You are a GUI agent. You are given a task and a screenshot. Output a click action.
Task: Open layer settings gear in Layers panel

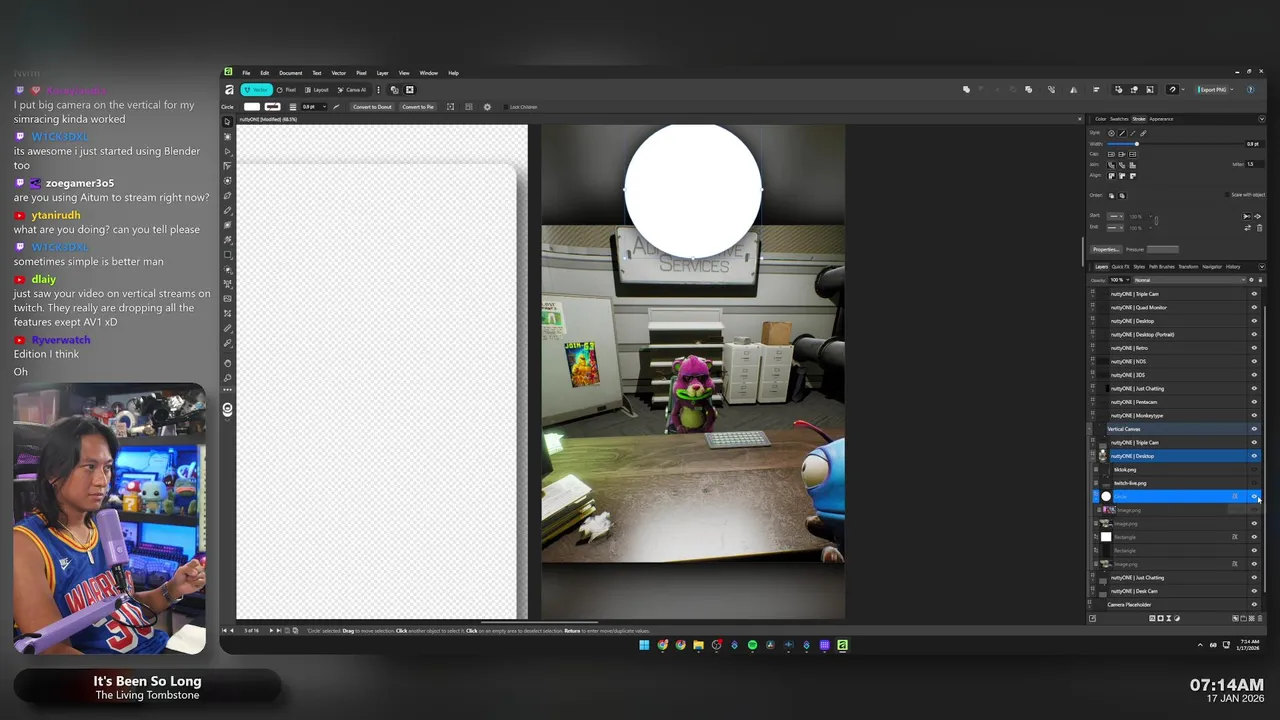pos(1251,280)
